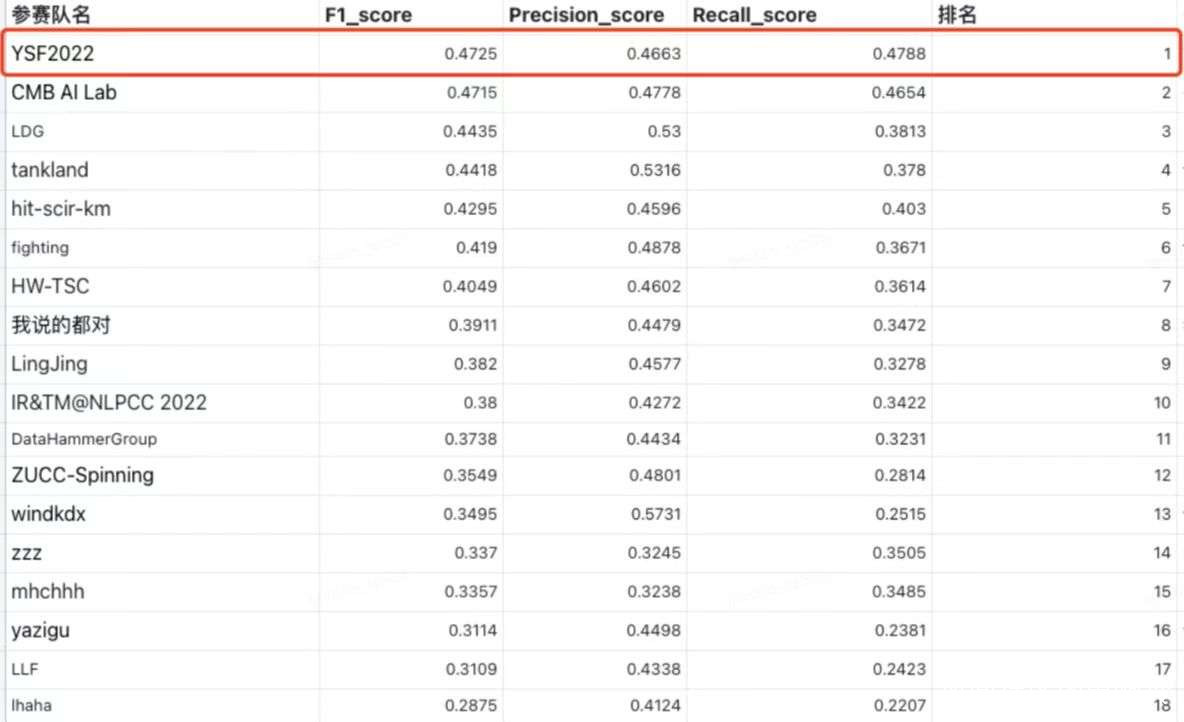Screen dimensions: 1184x722
Task: Select the YSF2022 team name cell
Action: (x=51, y=54)
